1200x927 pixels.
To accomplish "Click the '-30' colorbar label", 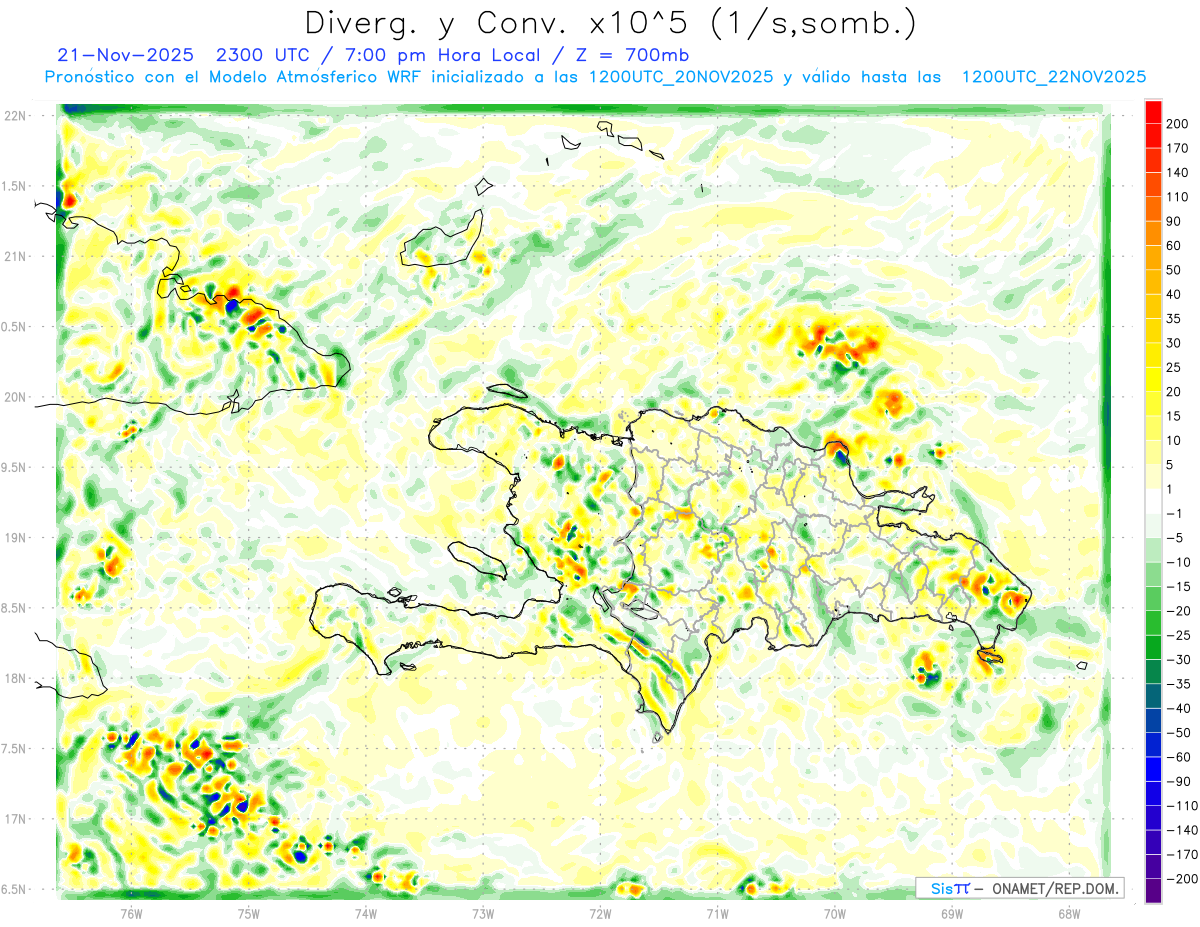I will pyautogui.click(x=1178, y=659).
